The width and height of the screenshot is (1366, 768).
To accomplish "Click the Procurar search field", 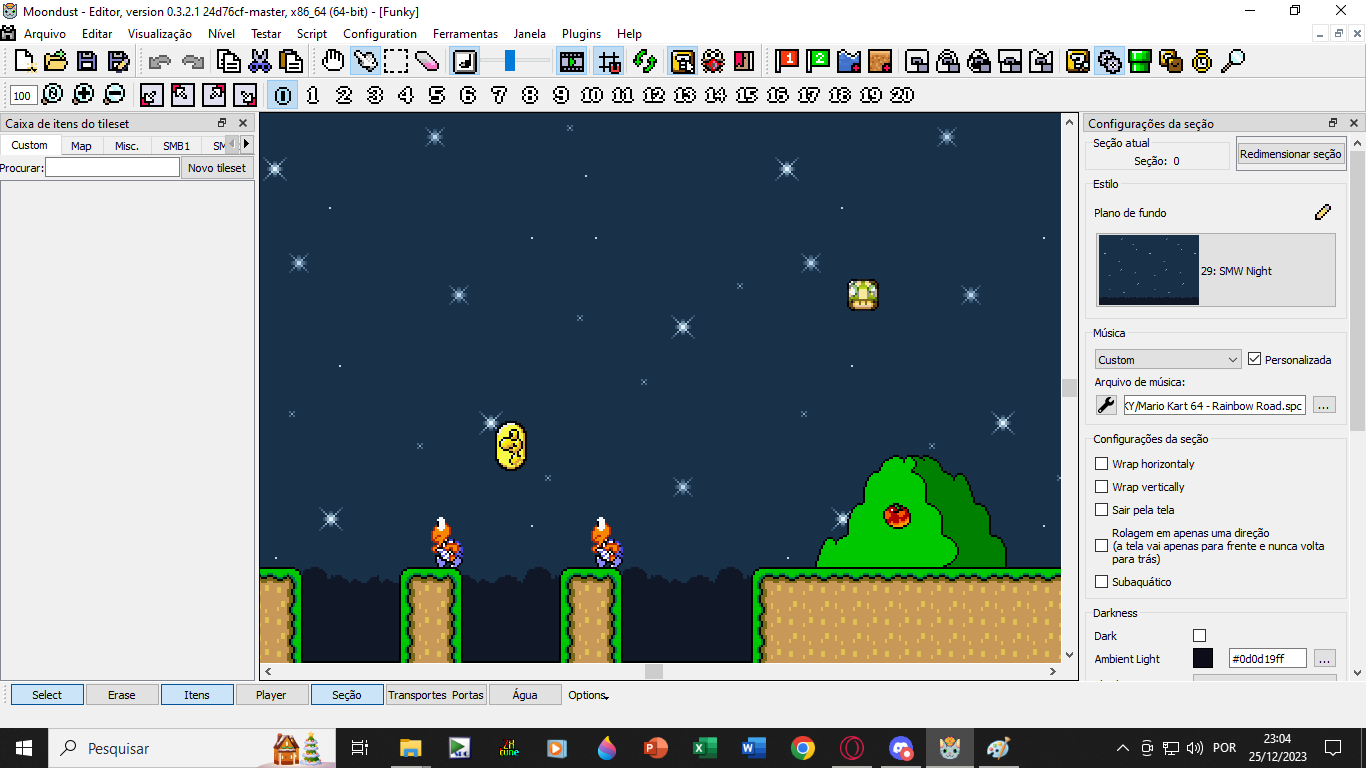I will (x=112, y=168).
